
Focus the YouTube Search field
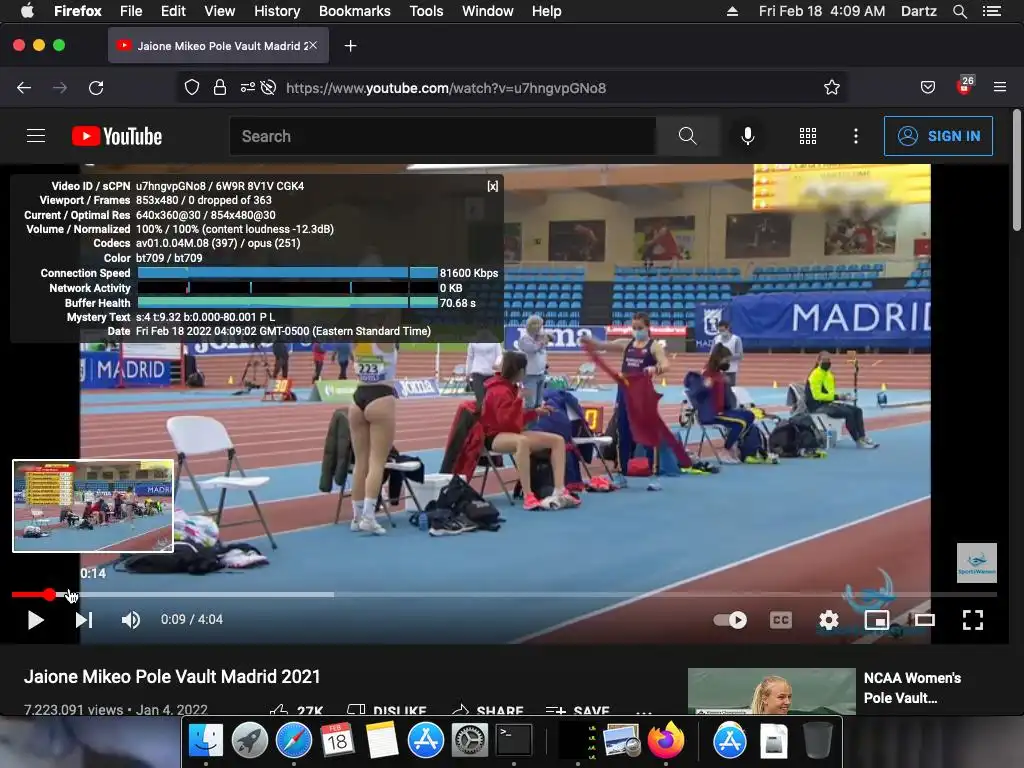click(442, 136)
